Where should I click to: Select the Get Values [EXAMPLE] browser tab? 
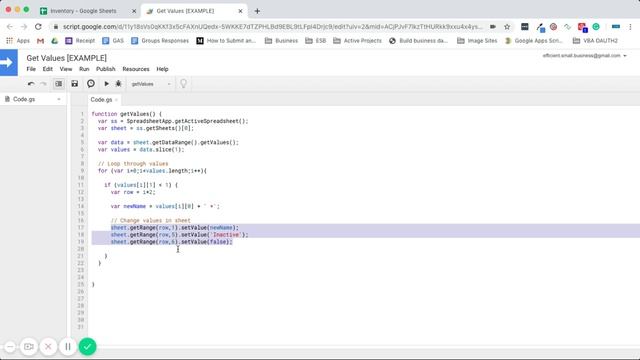tap(186, 11)
